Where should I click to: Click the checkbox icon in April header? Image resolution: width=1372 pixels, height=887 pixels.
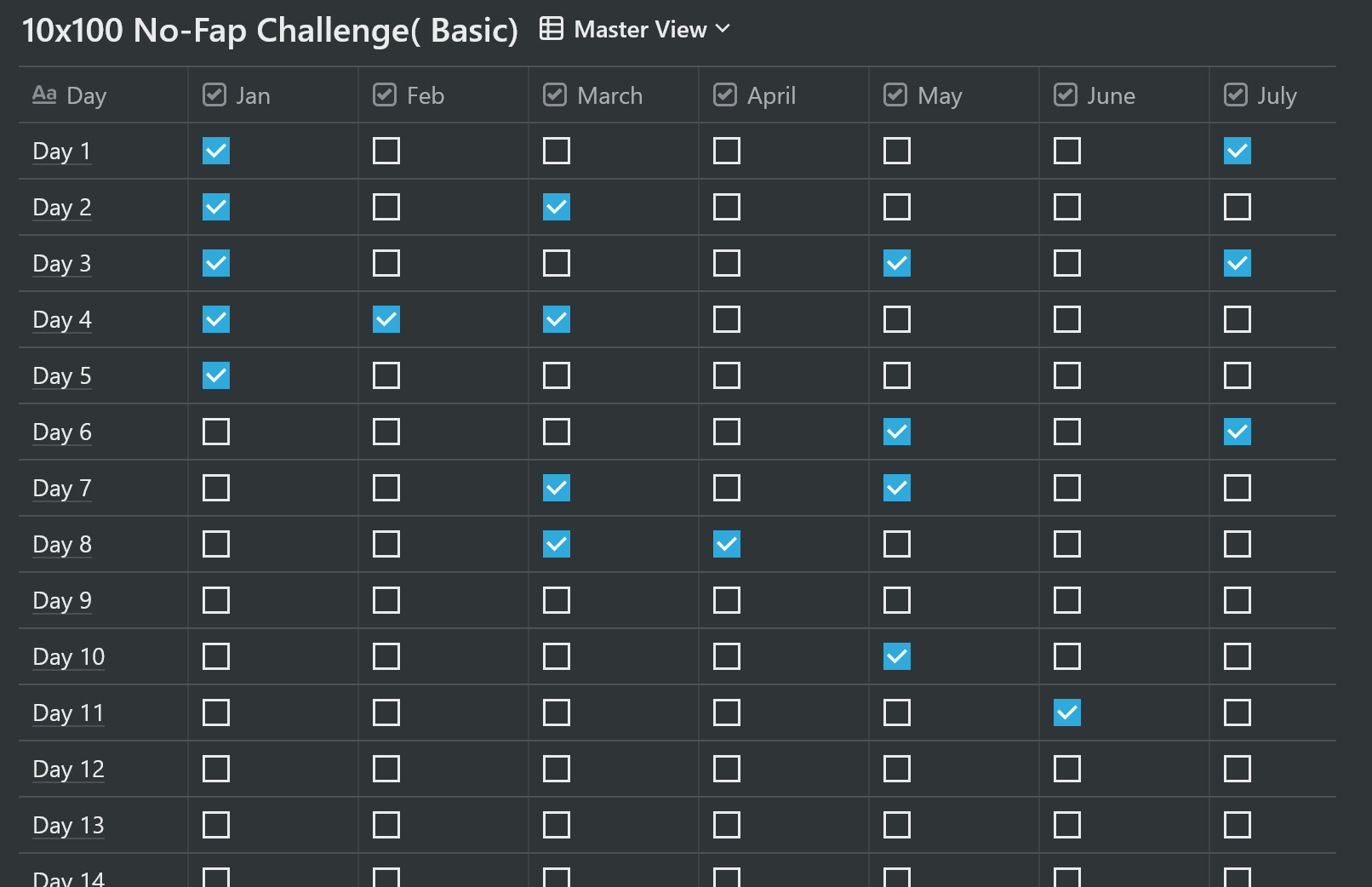click(725, 94)
